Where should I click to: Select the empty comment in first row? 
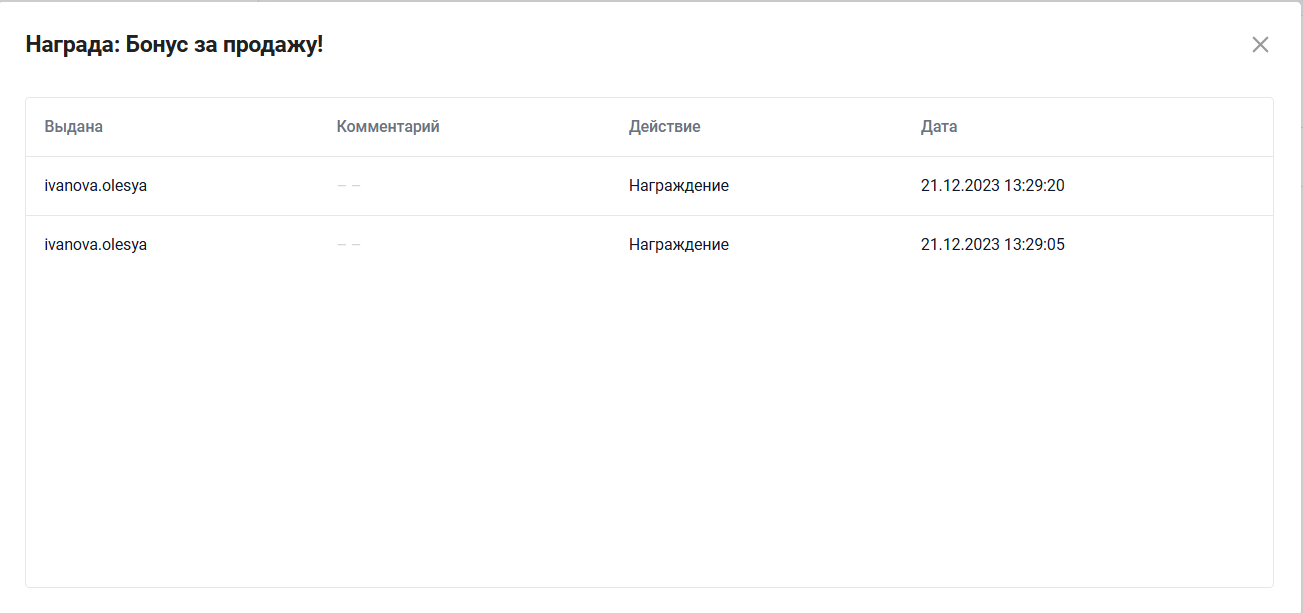[349, 186]
